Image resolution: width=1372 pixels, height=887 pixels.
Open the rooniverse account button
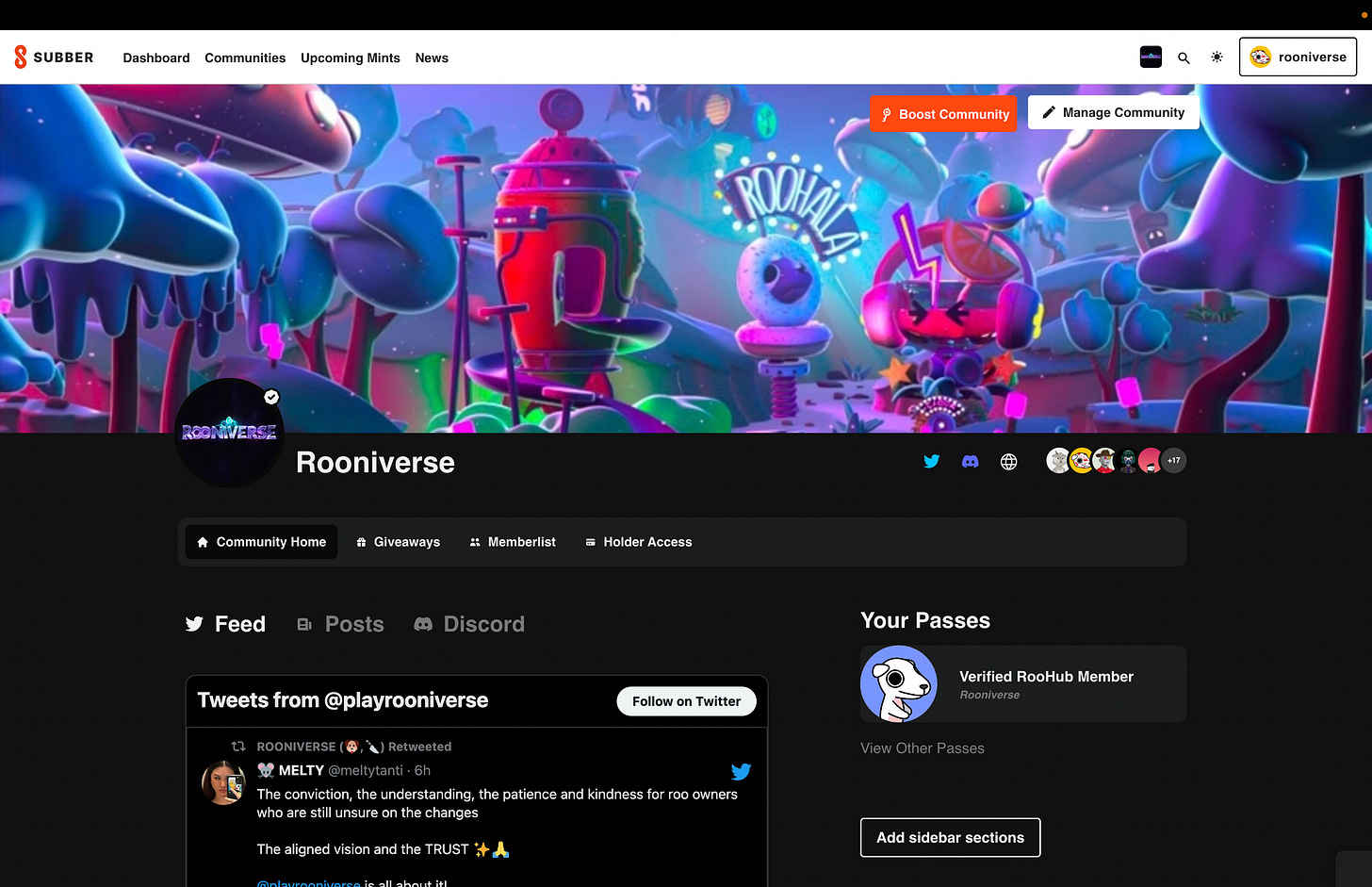(1298, 57)
